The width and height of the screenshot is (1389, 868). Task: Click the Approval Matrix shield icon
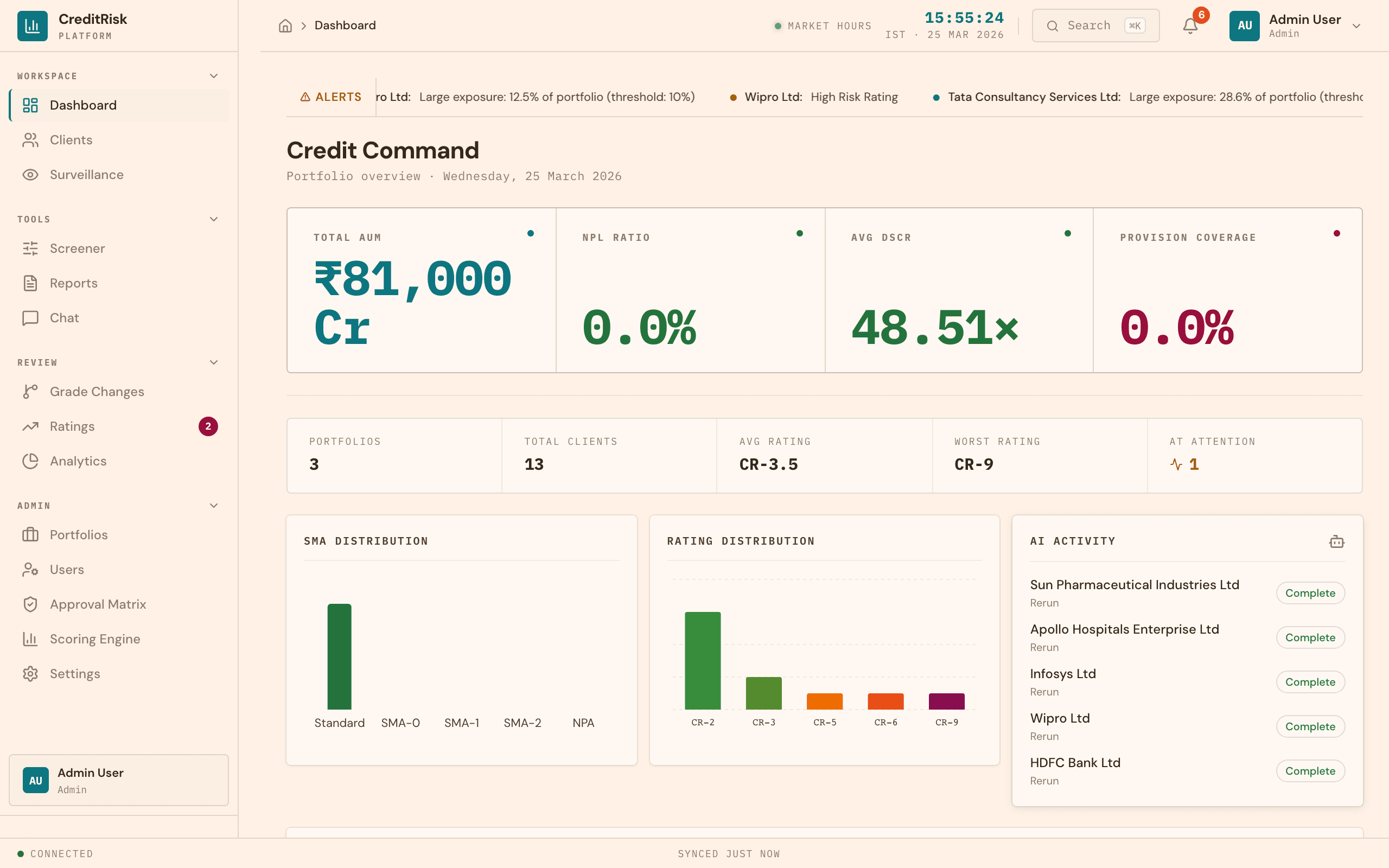click(x=30, y=604)
